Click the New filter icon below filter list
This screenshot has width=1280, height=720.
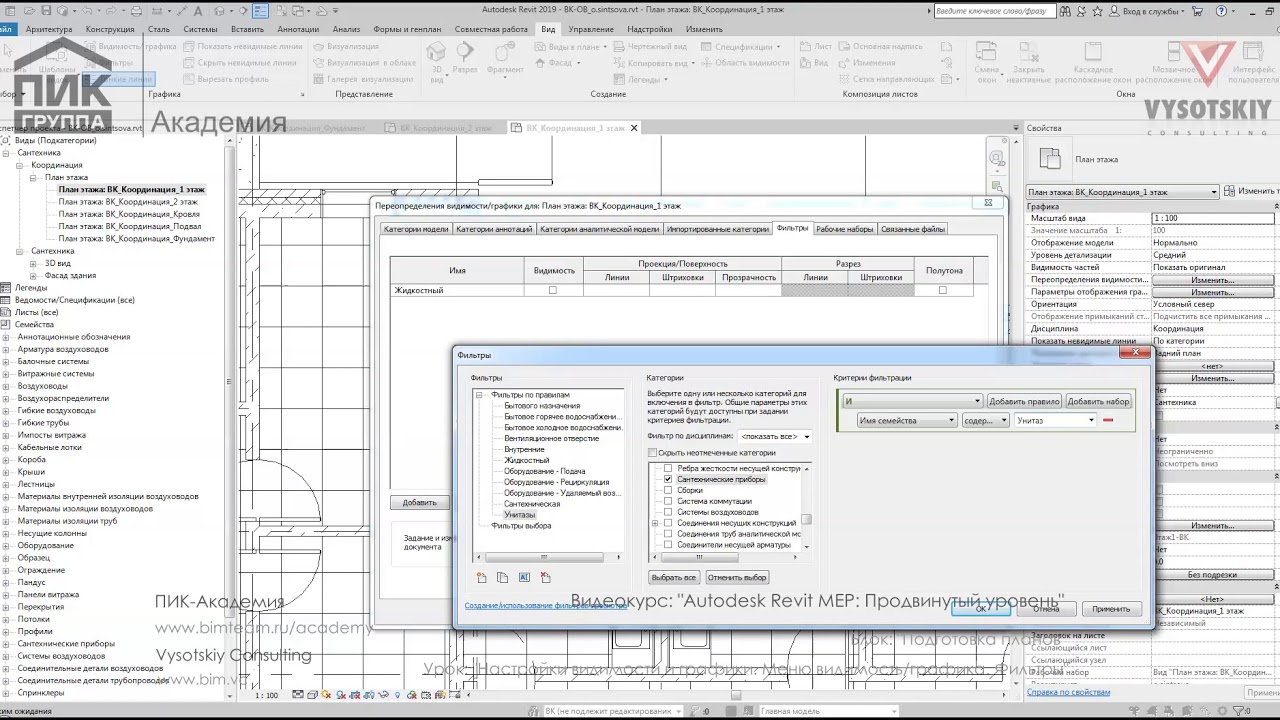(x=482, y=578)
